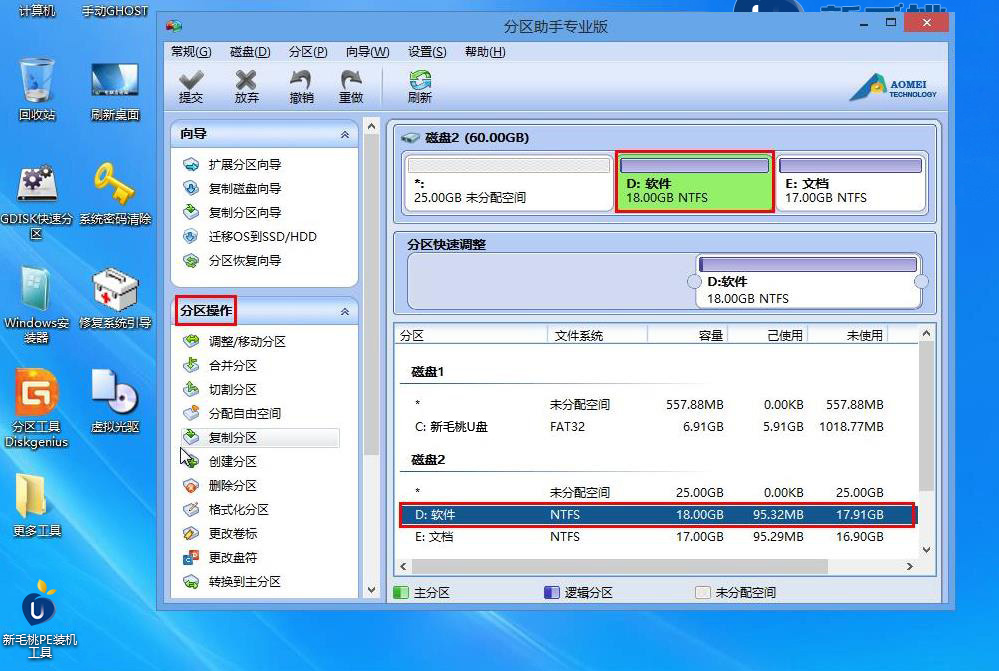Screen dimensions: 999x671
Task: Open the 向导(W) menu
Action: tap(367, 52)
